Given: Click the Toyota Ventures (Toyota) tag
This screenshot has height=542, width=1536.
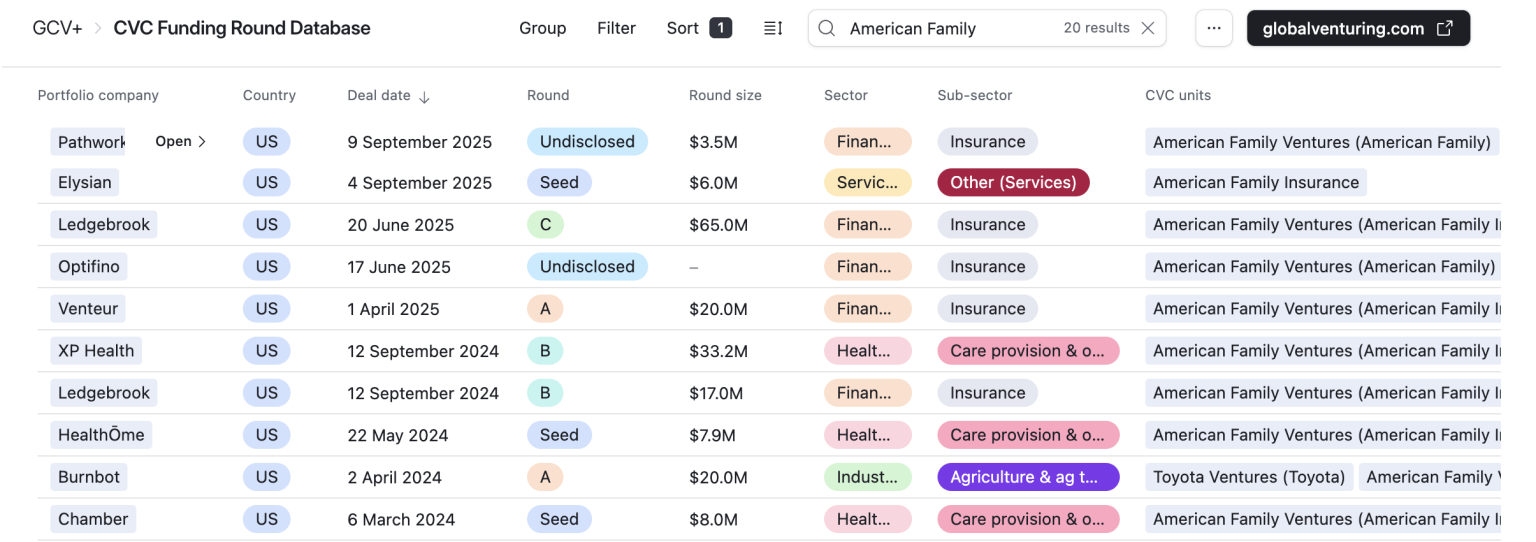Looking at the screenshot, I should (x=1248, y=477).
